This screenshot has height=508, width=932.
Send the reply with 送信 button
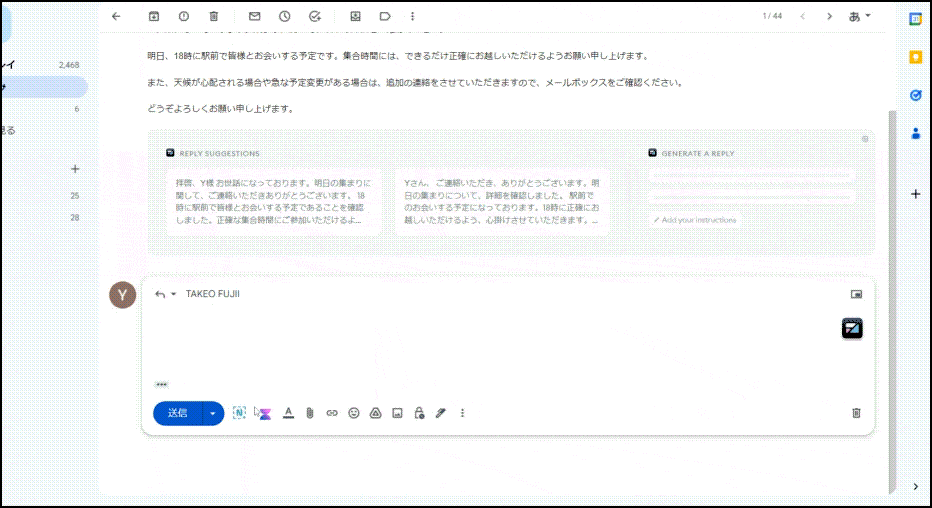(x=178, y=414)
